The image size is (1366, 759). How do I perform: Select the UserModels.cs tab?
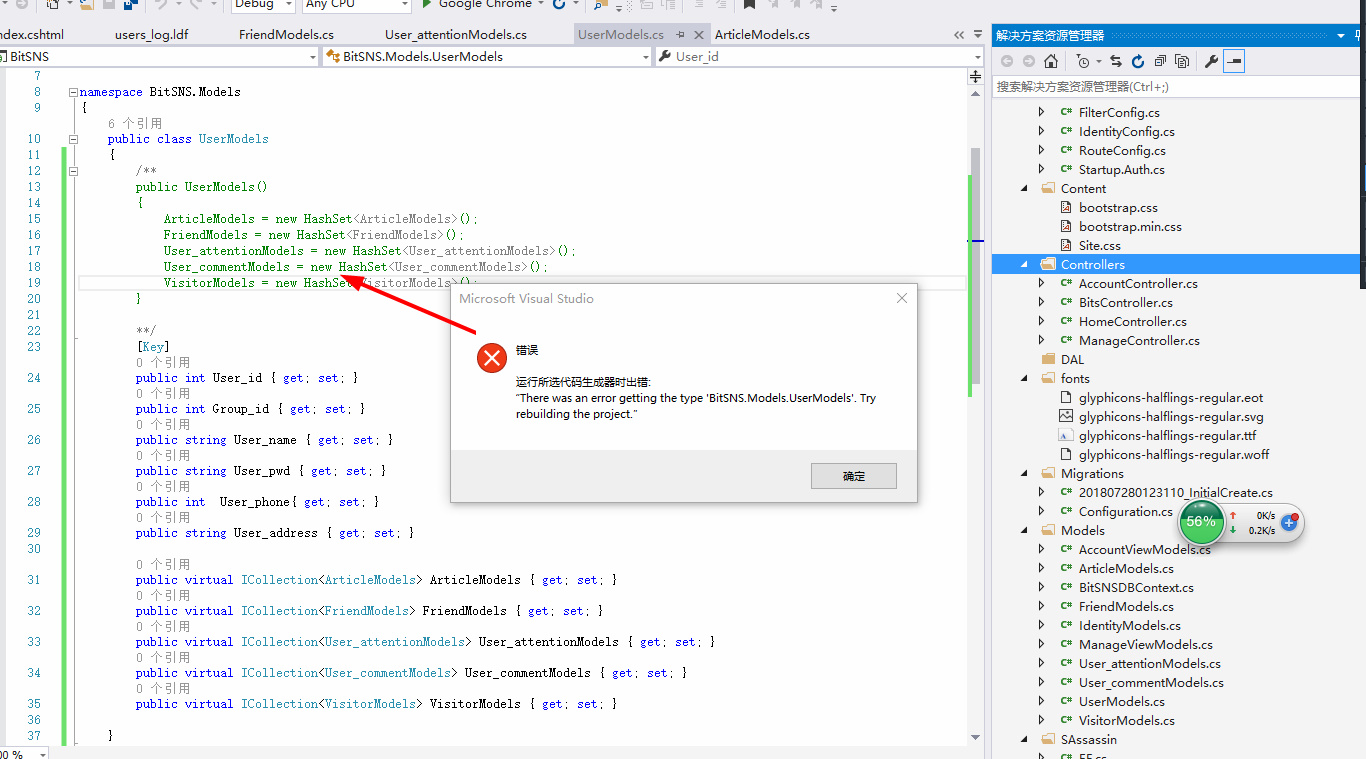(621, 34)
